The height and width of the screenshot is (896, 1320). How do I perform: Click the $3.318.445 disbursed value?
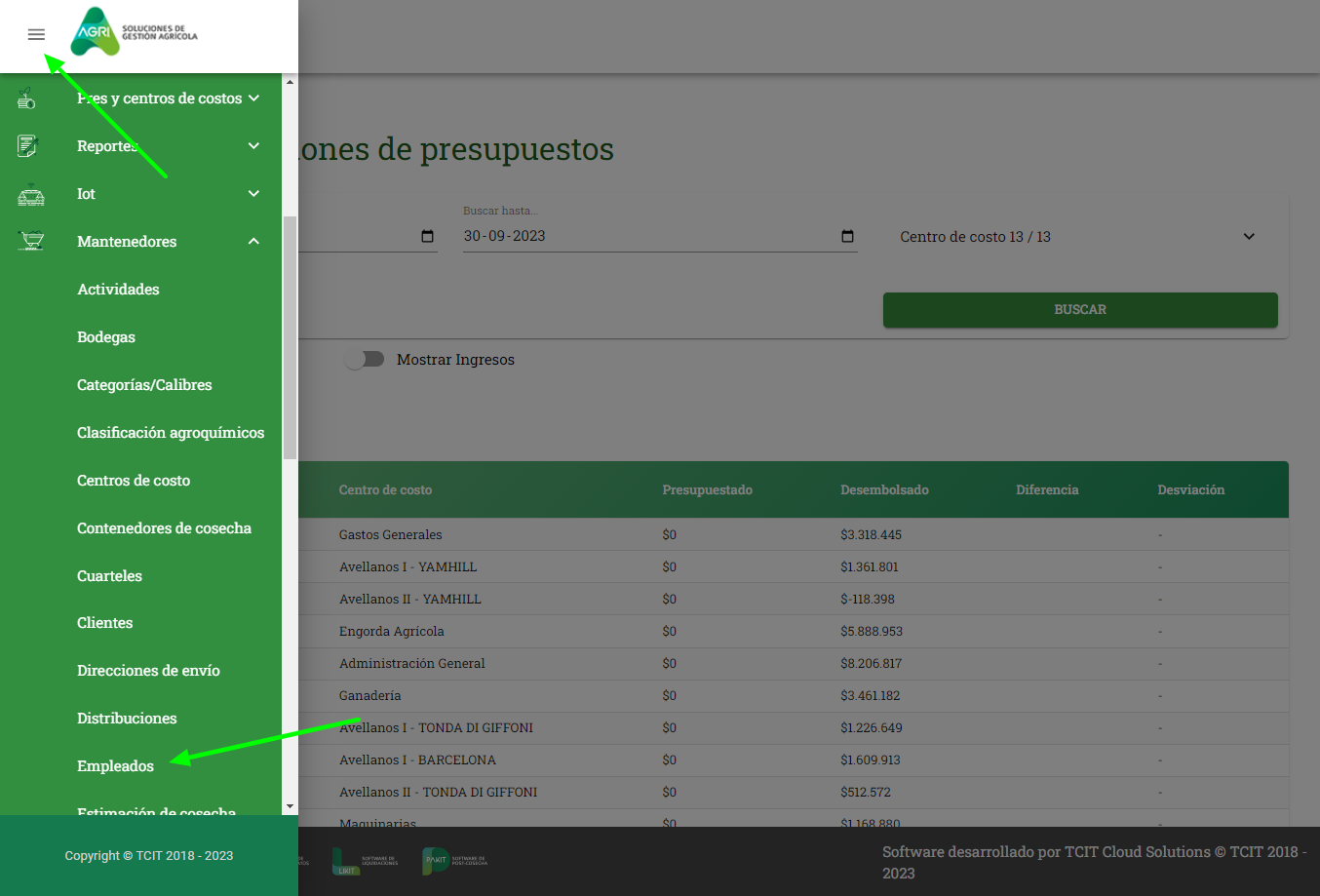871,535
